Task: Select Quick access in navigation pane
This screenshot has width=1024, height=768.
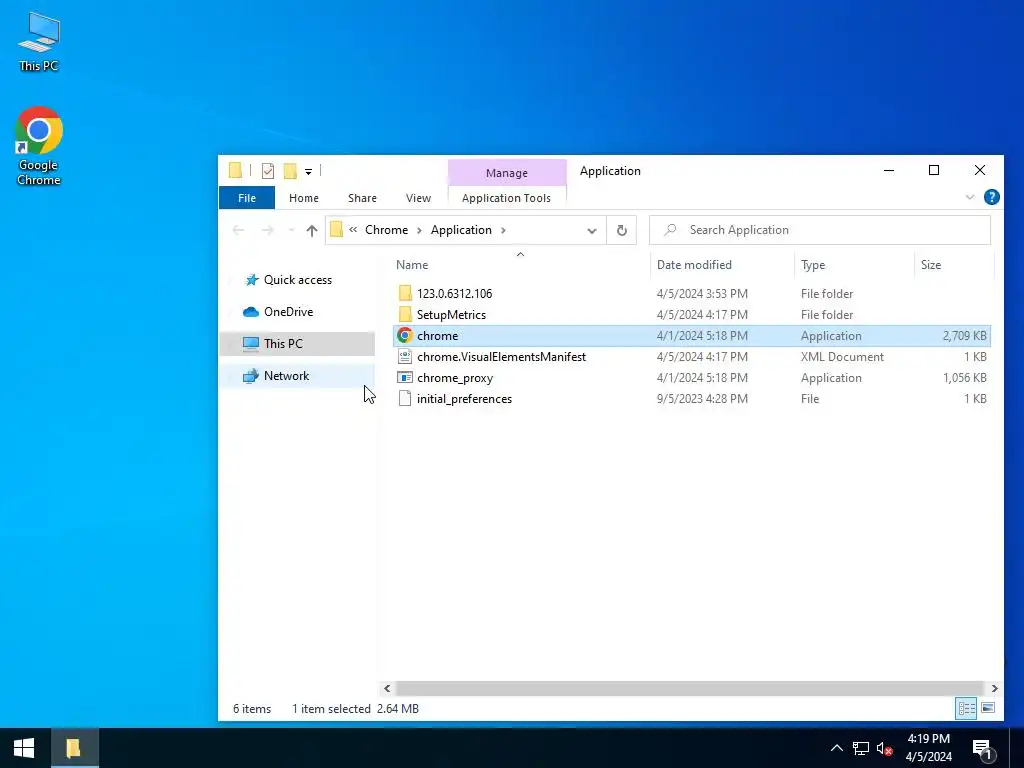Action: tap(298, 280)
